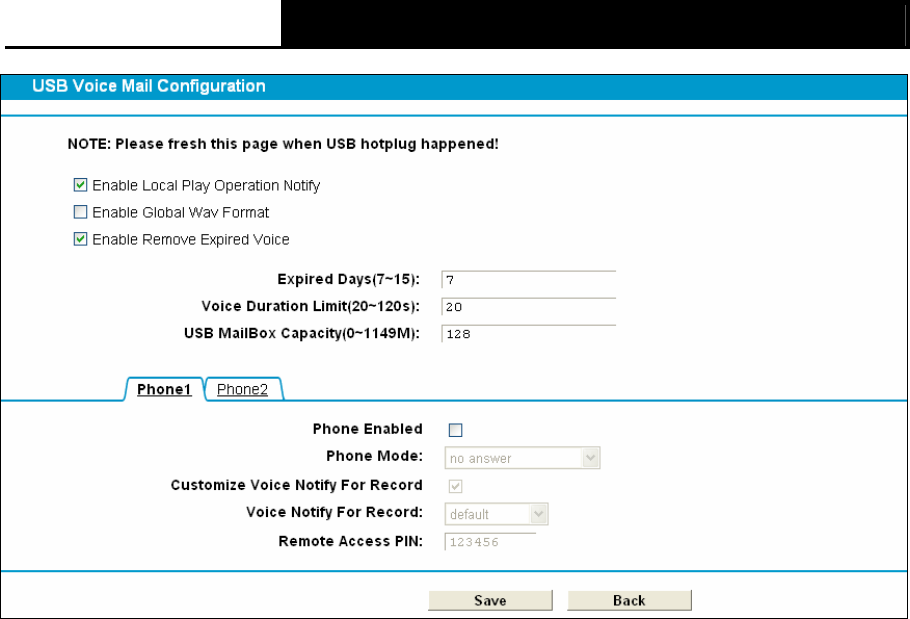Click the NOTE about USB hotplug text
Viewport: 910px width, 619px height.
(283, 144)
